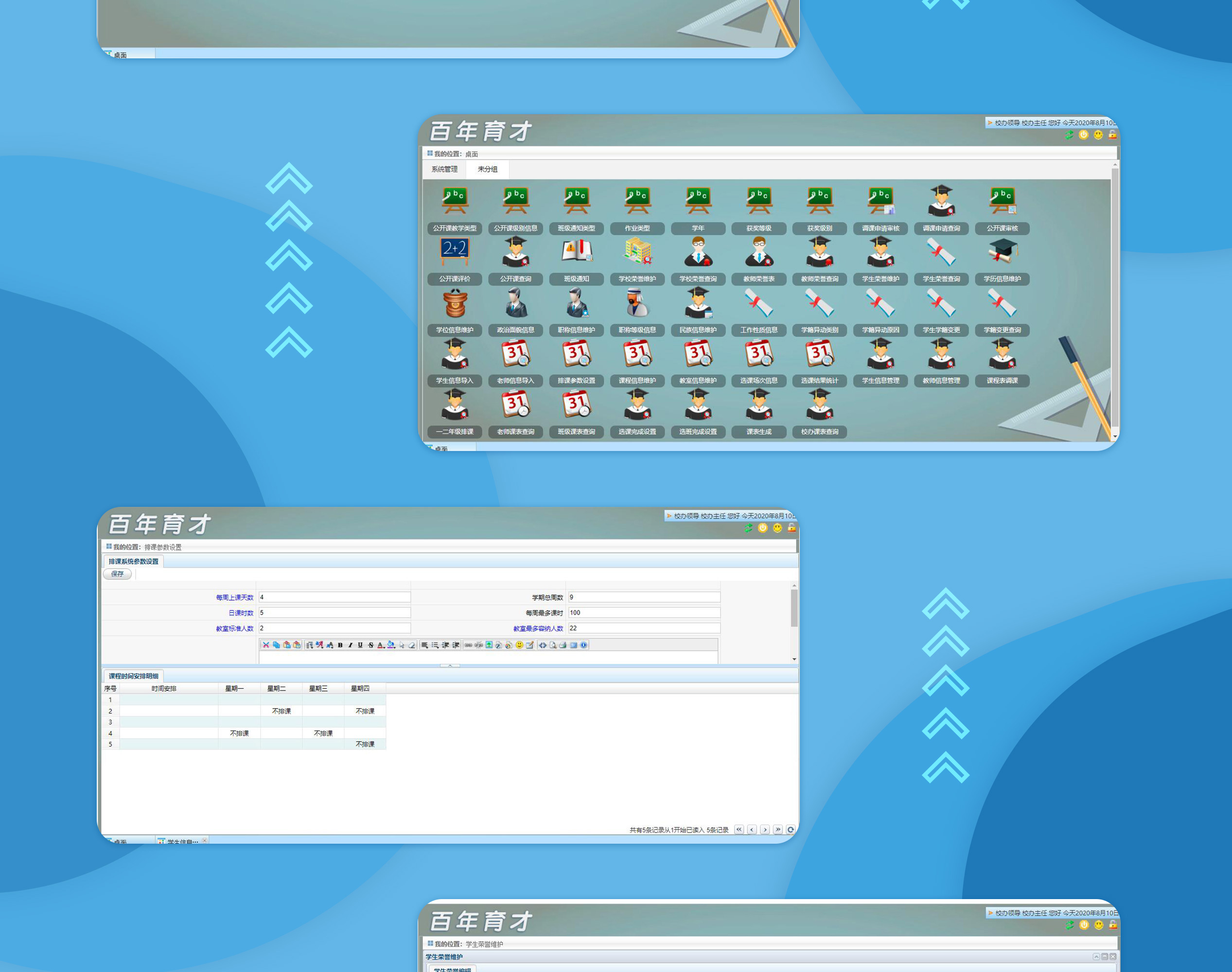Click the 每周上课天数 input field
The width and height of the screenshot is (1232, 972).
click(x=334, y=597)
